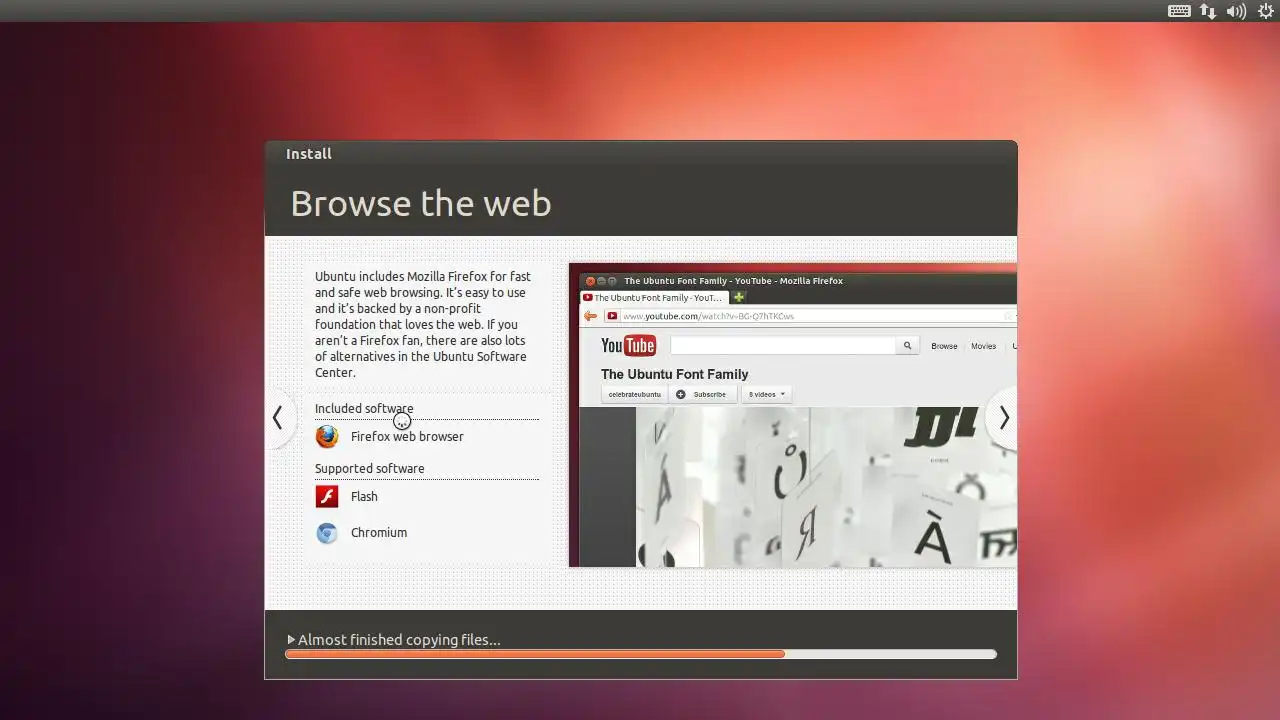The width and height of the screenshot is (1280, 720).
Task: Click the Install window title
Action: pyautogui.click(x=309, y=154)
